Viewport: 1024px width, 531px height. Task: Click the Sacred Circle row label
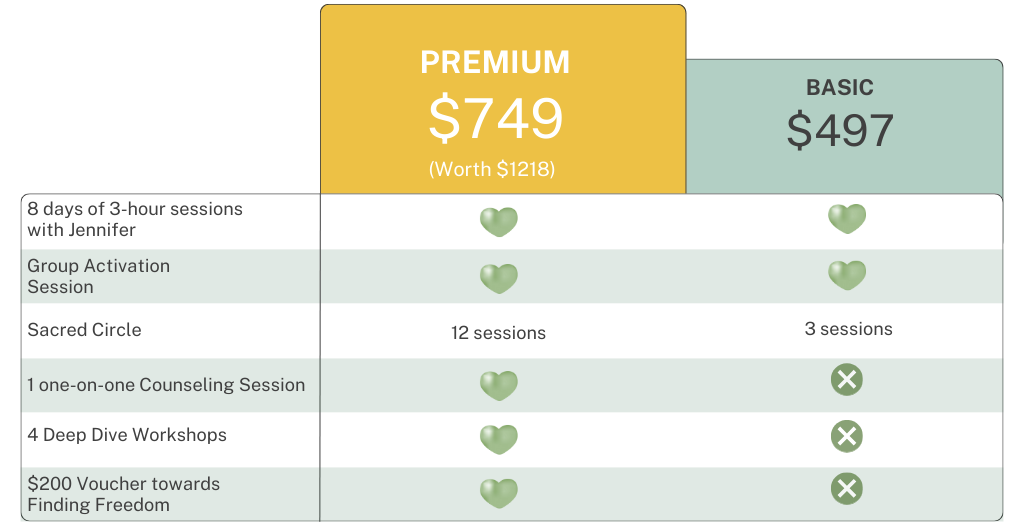tap(85, 330)
